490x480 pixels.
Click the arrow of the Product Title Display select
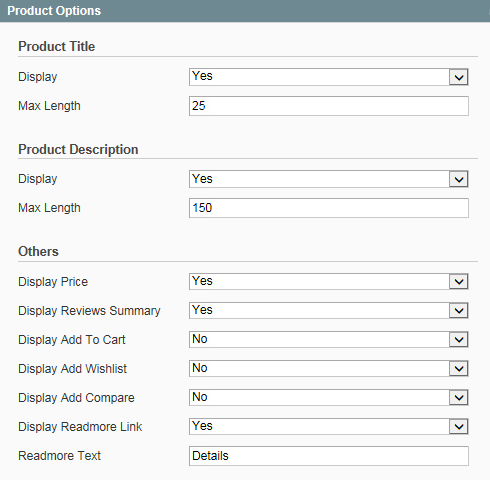coord(459,77)
